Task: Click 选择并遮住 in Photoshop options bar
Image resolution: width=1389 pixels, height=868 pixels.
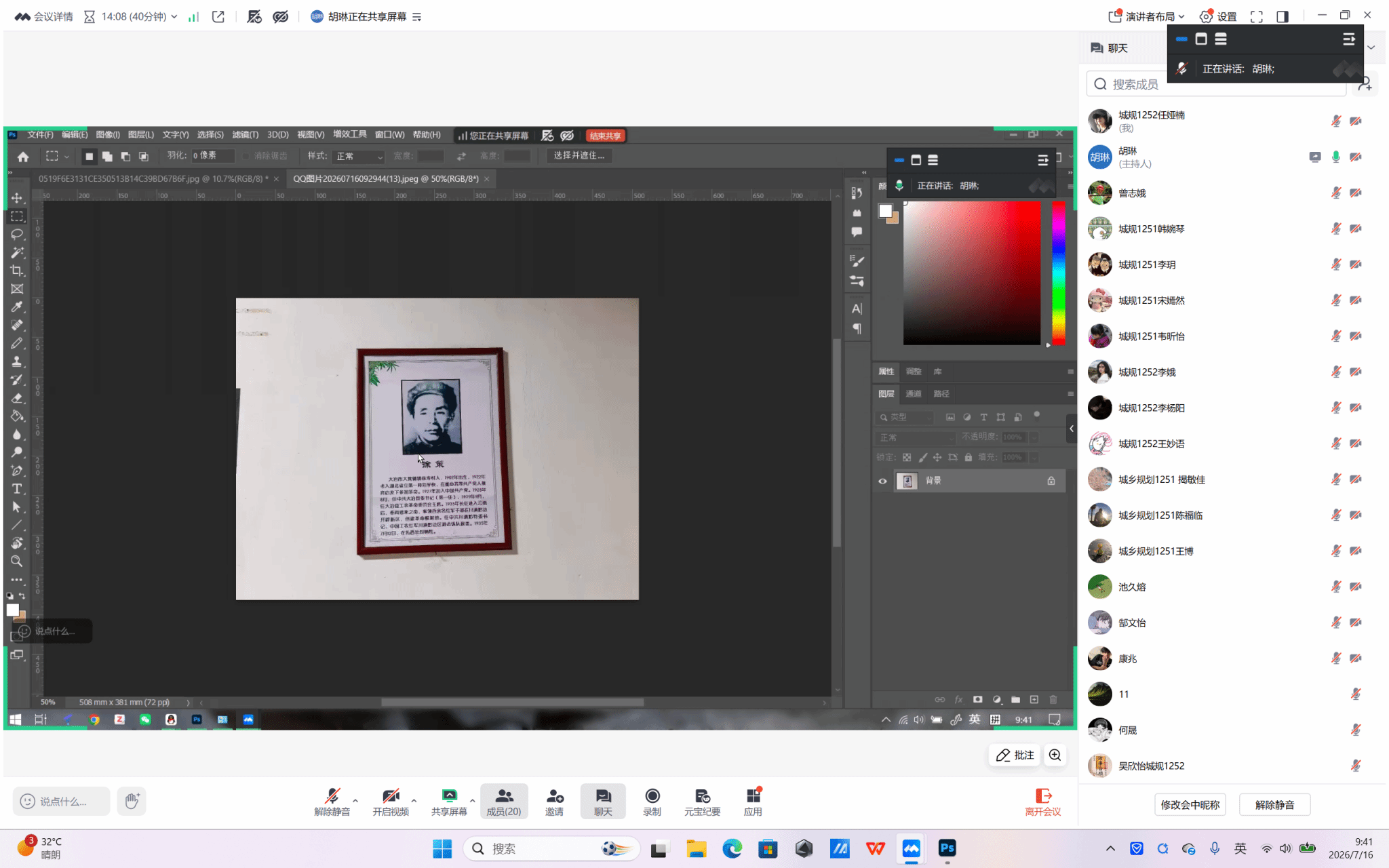Action: [x=579, y=156]
